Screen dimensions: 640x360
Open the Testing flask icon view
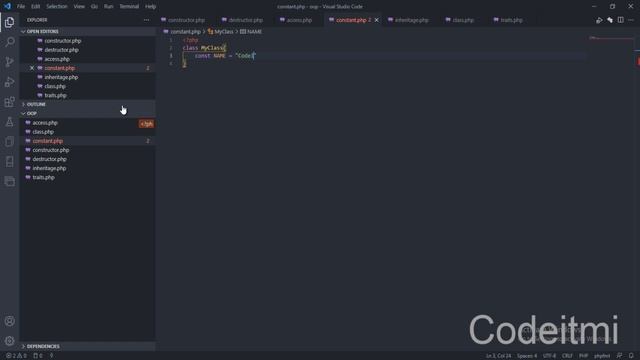[9, 122]
